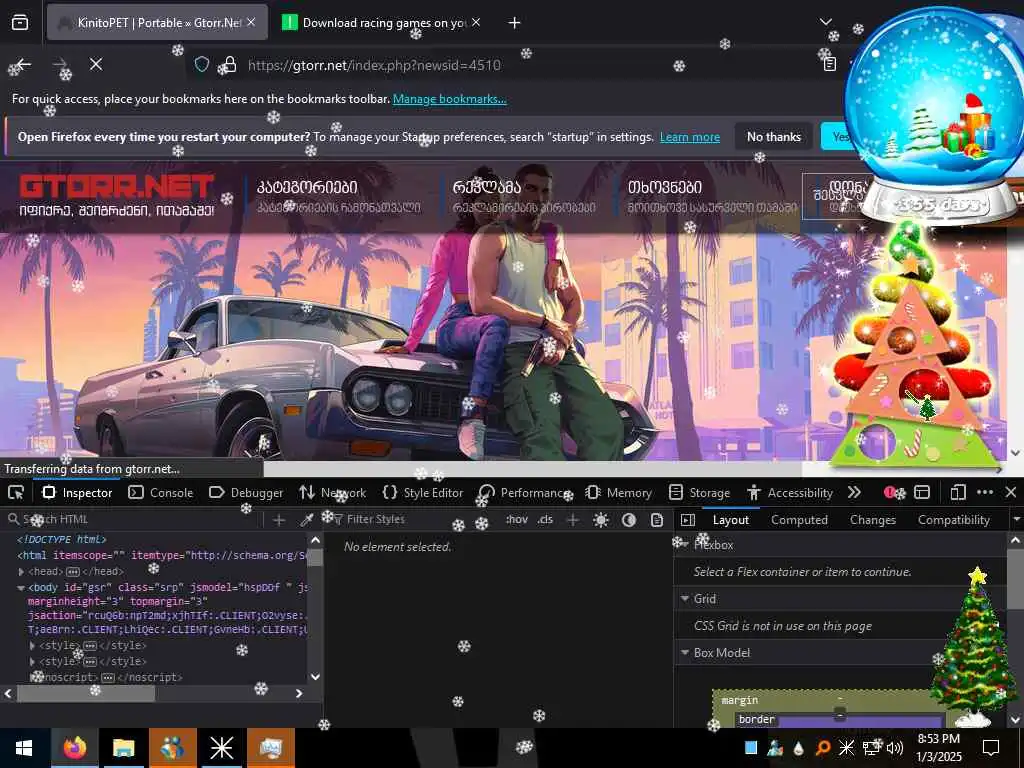Open Manage bookmarks link

click(449, 99)
